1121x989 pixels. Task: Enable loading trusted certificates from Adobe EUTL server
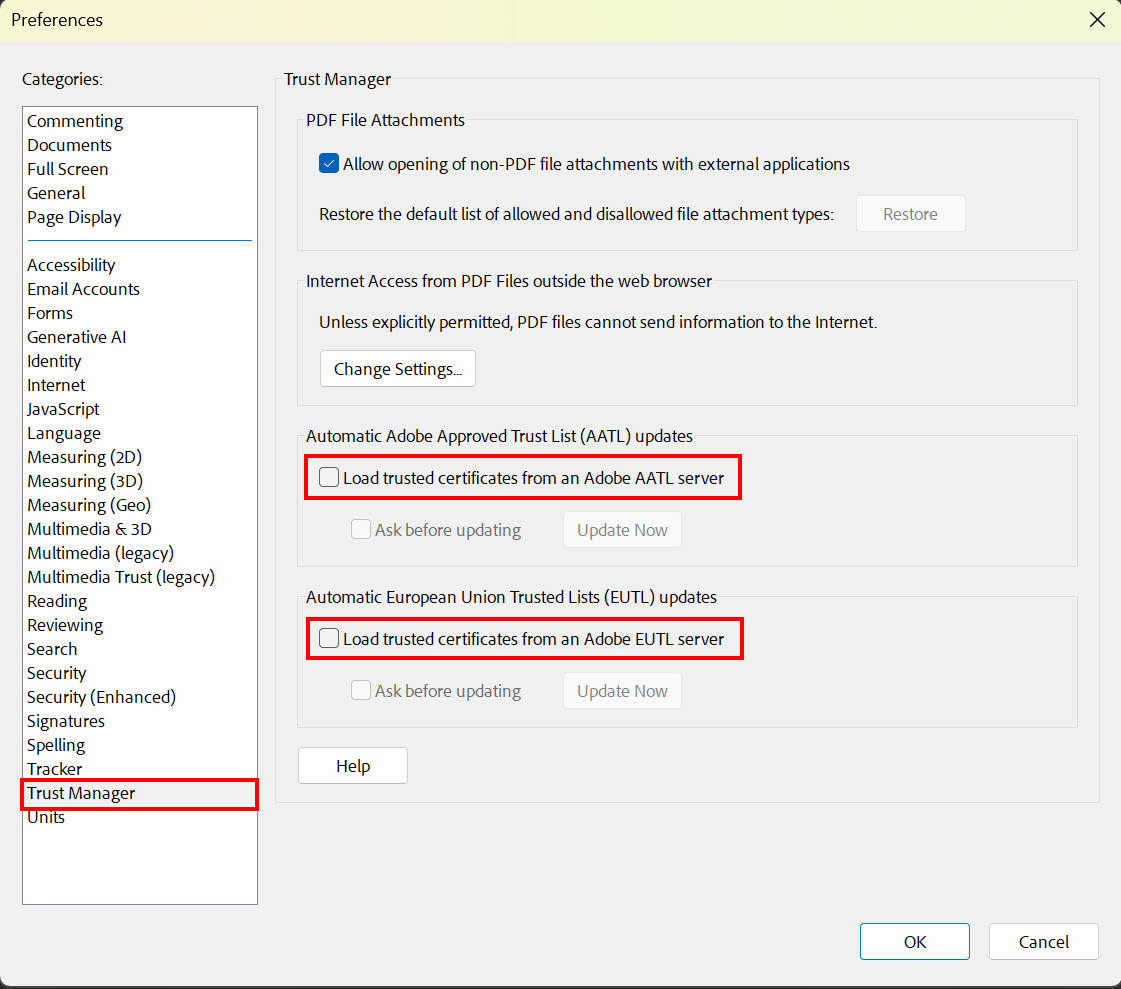pyautogui.click(x=329, y=639)
